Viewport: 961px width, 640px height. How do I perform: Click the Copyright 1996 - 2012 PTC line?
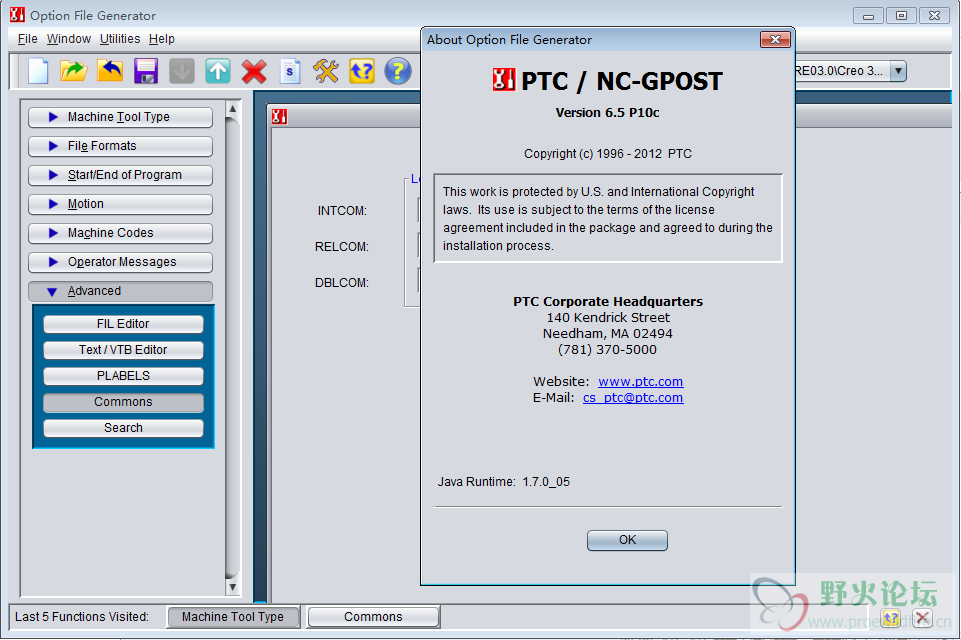click(607, 154)
